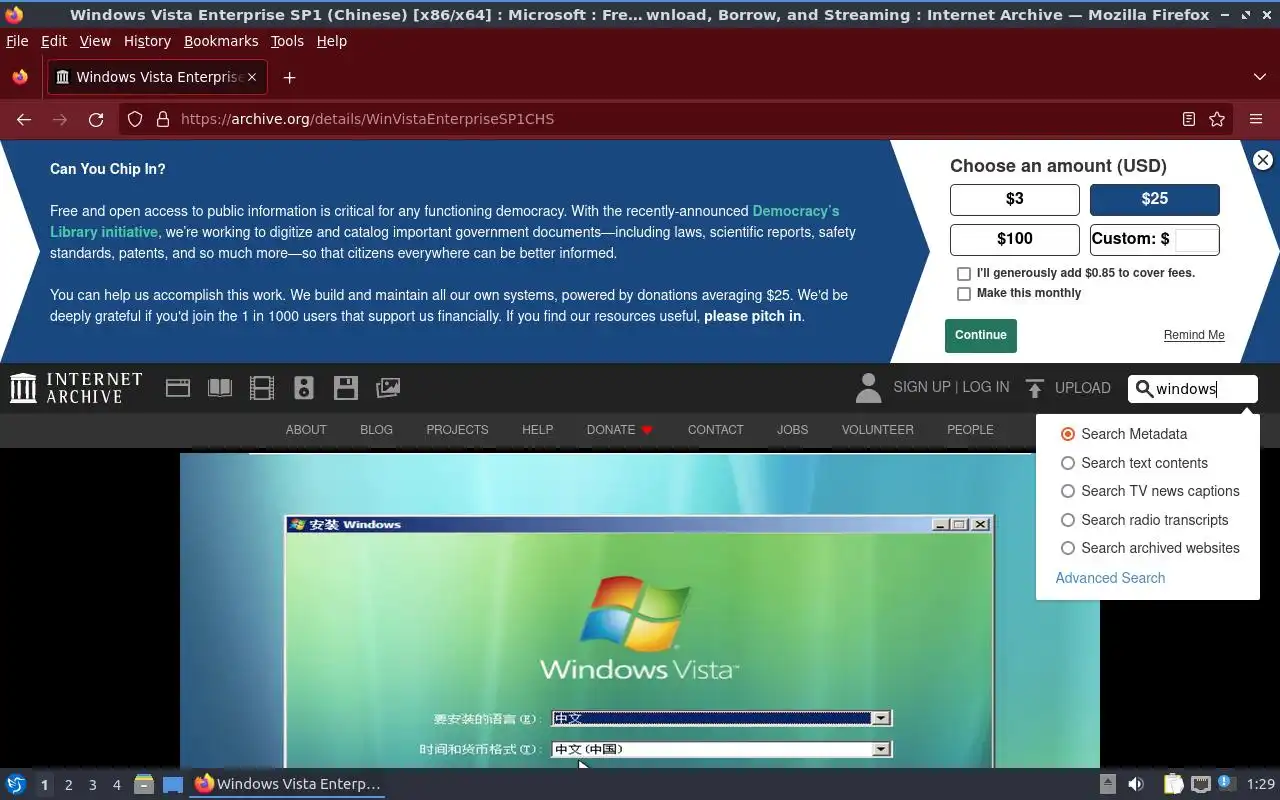1280x800 pixels.
Task: Open a new tab with plus
Action: click(289, 77)
